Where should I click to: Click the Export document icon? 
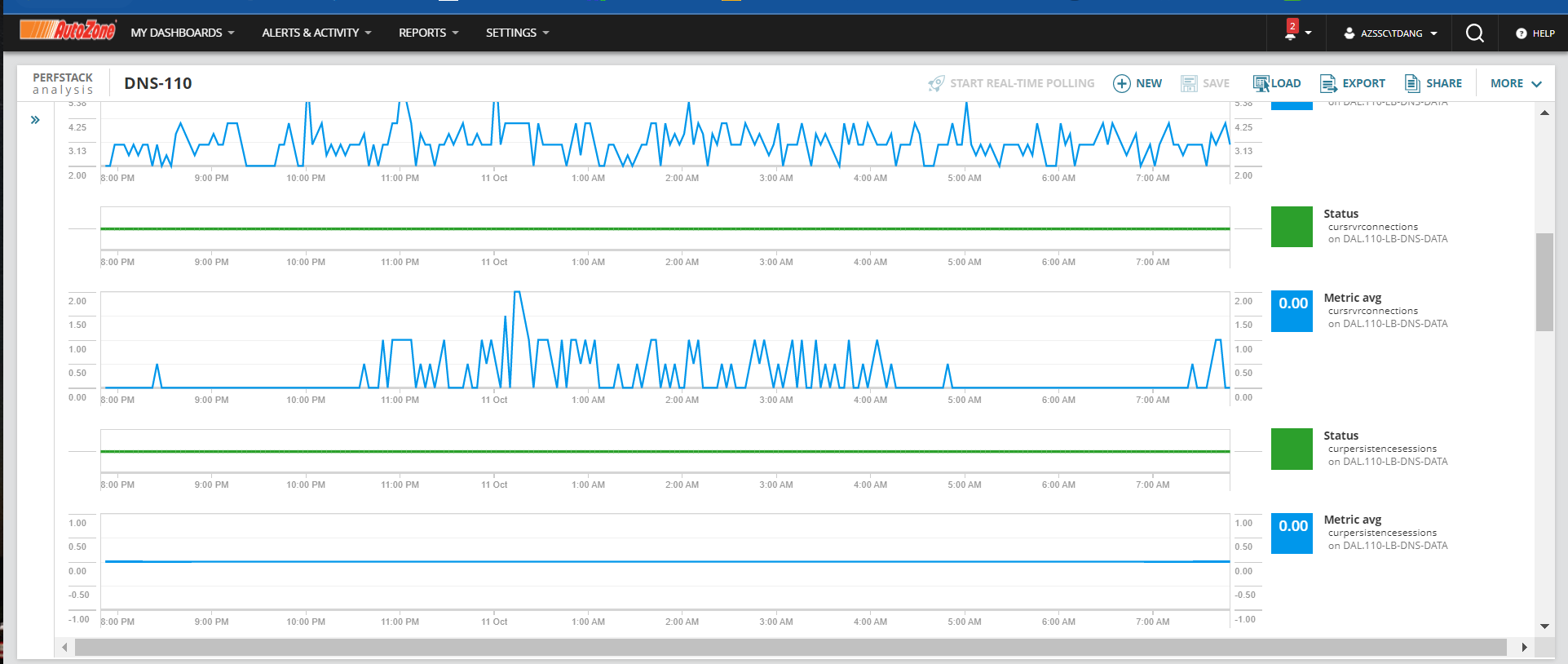tap(1328, 83)
